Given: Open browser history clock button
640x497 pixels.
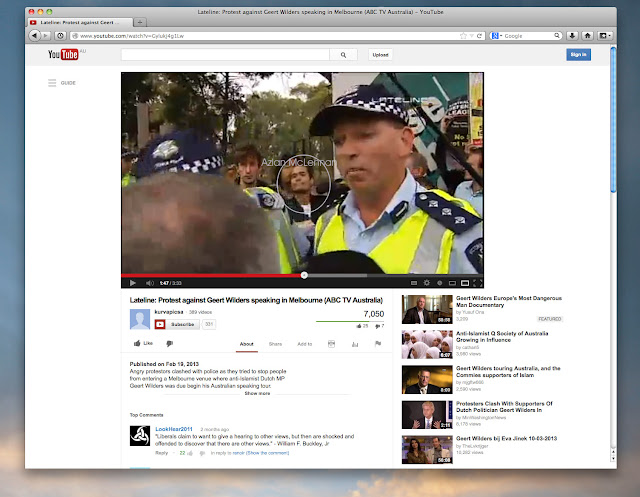Looking at the screenshot, I should [60, 36].
